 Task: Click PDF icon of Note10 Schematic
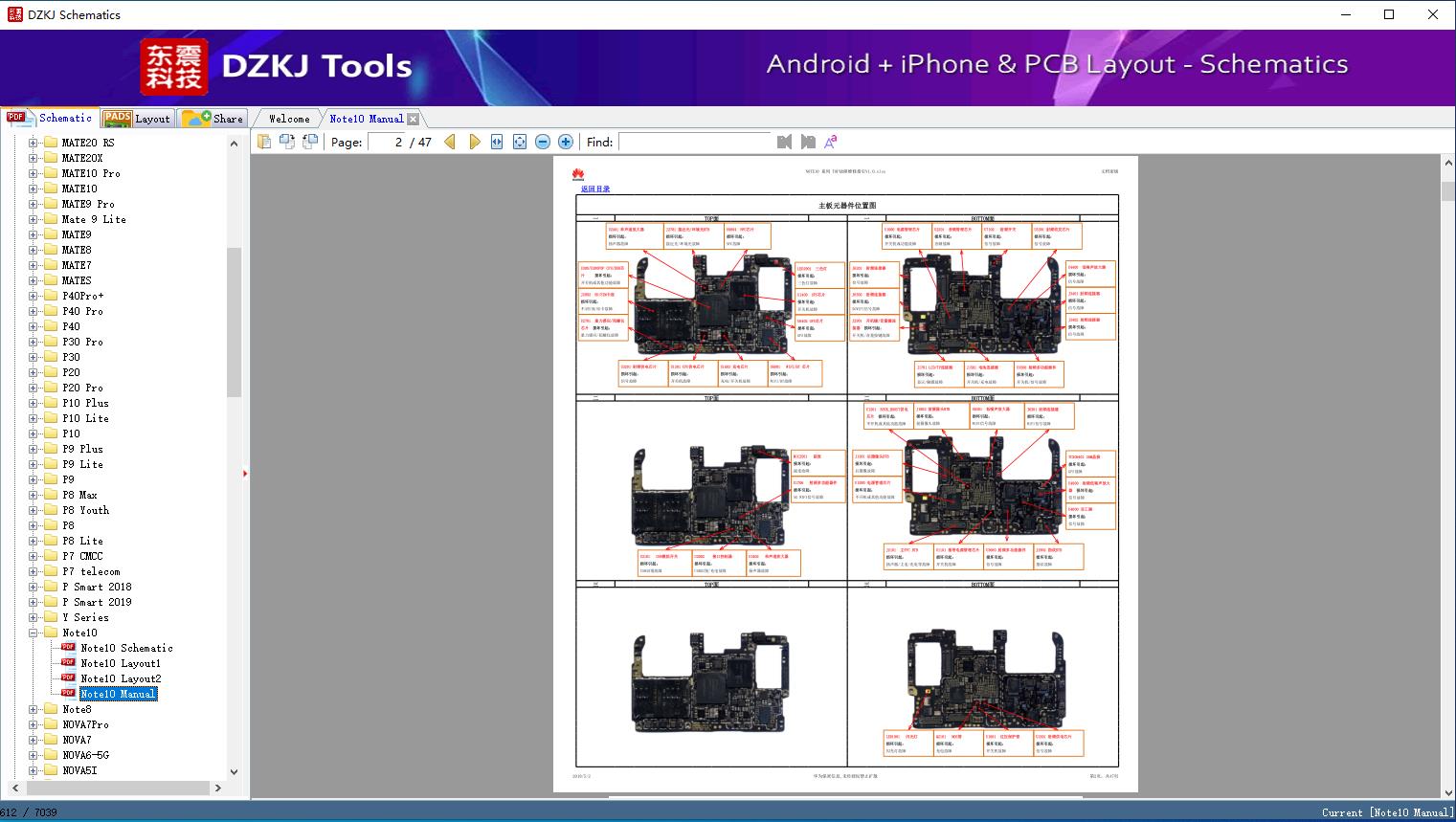click(x=68, y=648)
